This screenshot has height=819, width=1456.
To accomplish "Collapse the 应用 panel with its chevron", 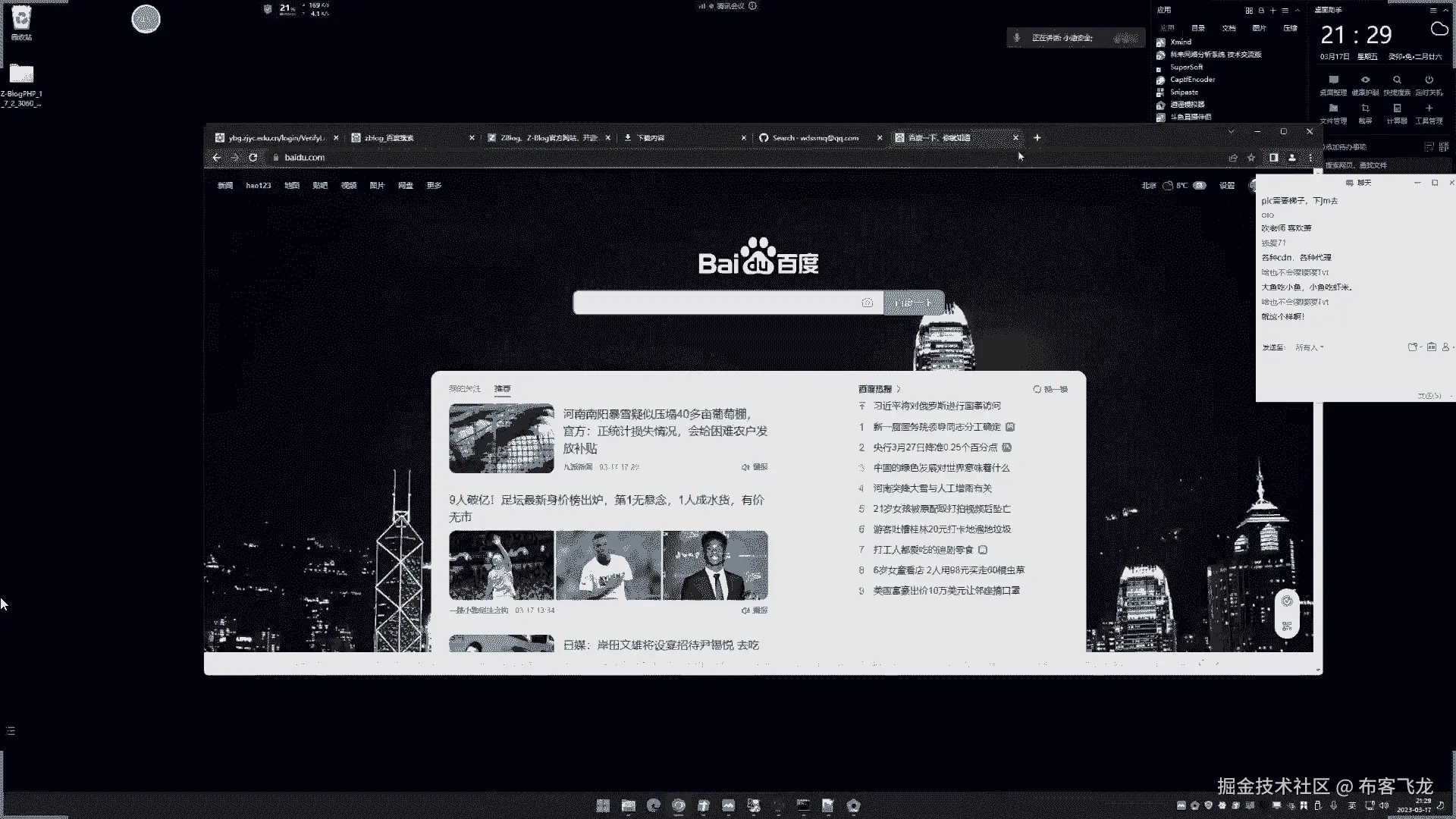I will [1298, 11].
